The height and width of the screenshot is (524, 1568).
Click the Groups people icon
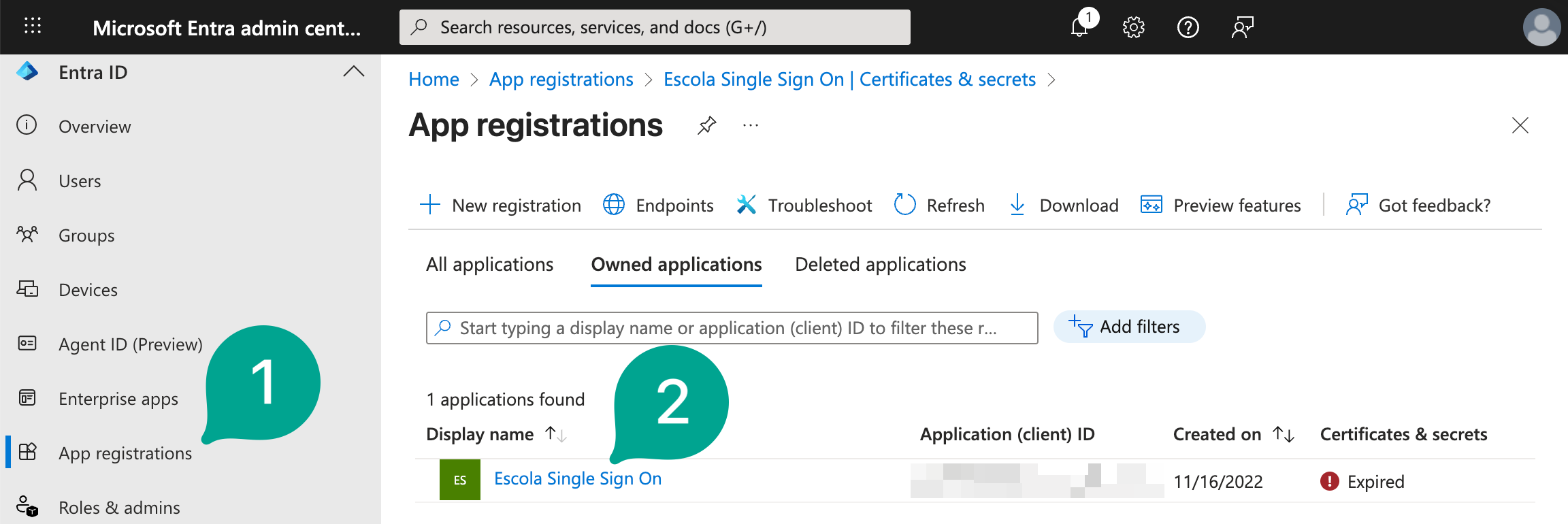[27, 235]
